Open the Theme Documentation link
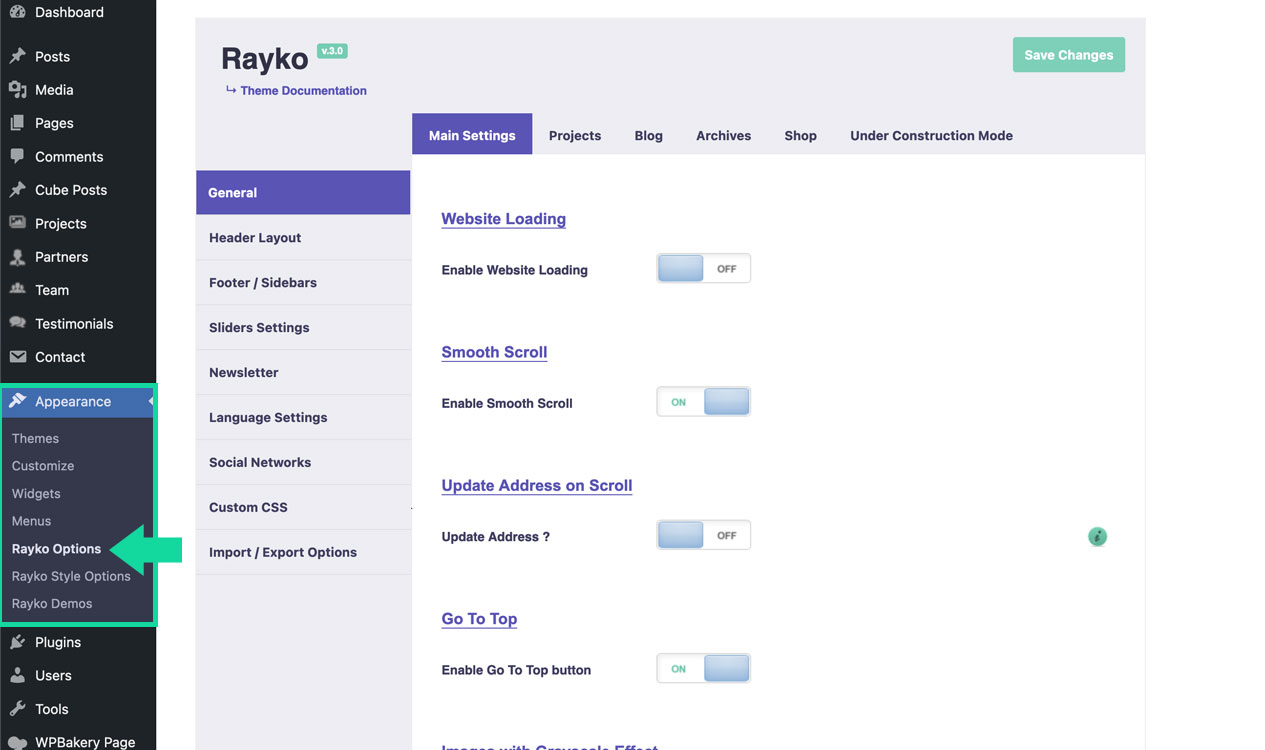The width and height of the screenshot is (1265, 750). pyautogui.click(x=303, y=90)
